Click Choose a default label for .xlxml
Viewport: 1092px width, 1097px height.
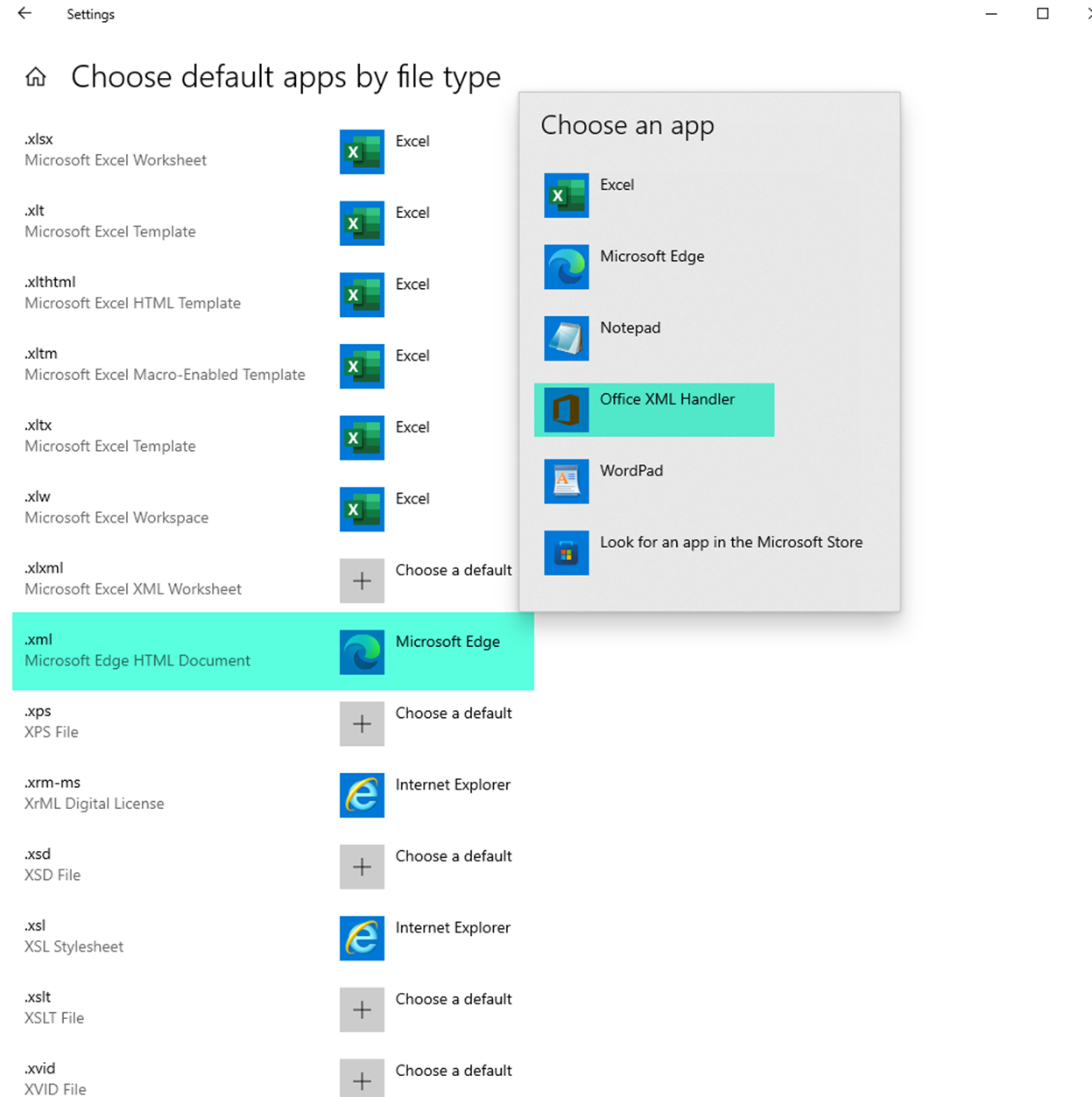pyautogui.click(x=454, y=570)
